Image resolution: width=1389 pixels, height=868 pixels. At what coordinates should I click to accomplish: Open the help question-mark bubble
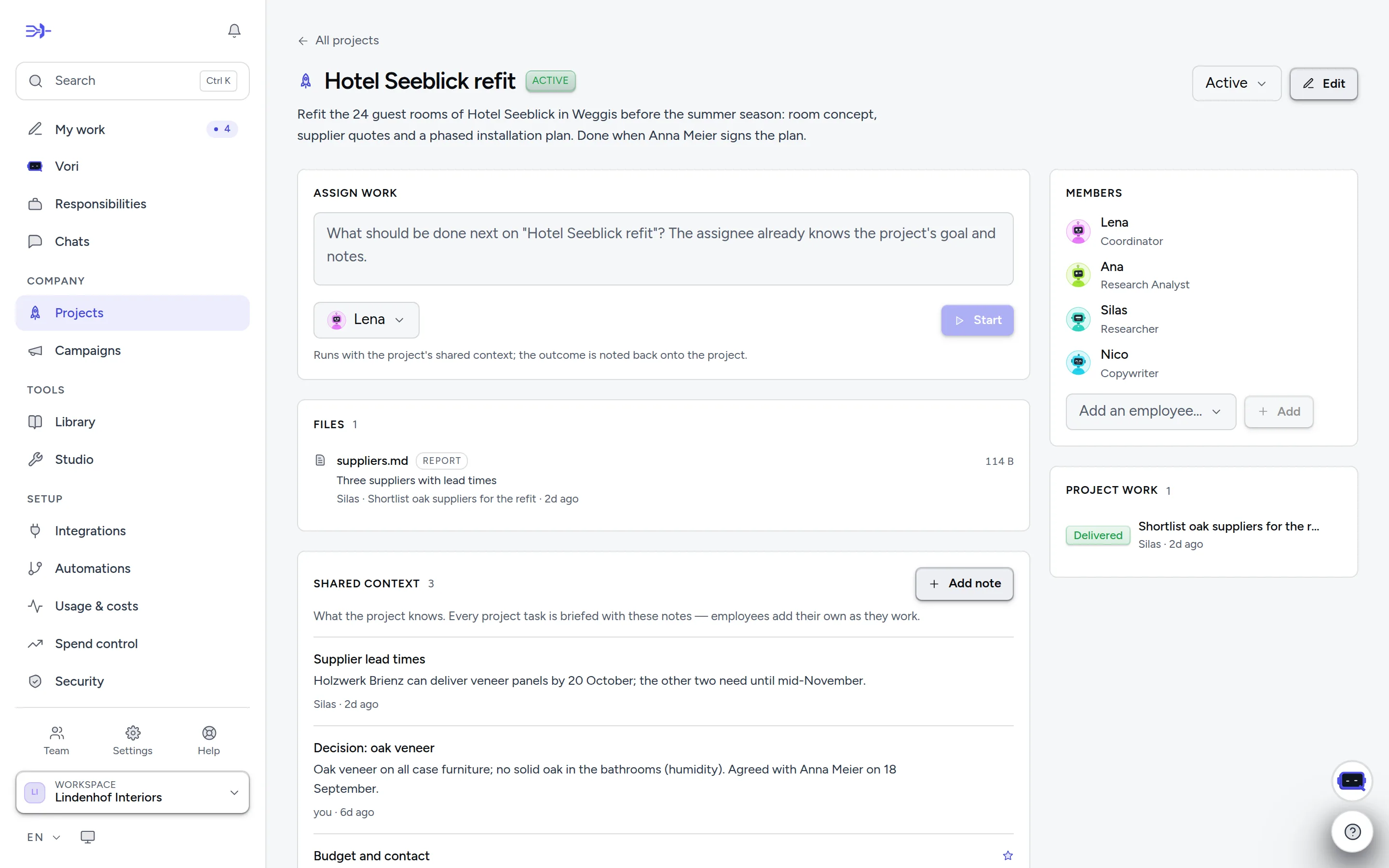pos(1352,831)
